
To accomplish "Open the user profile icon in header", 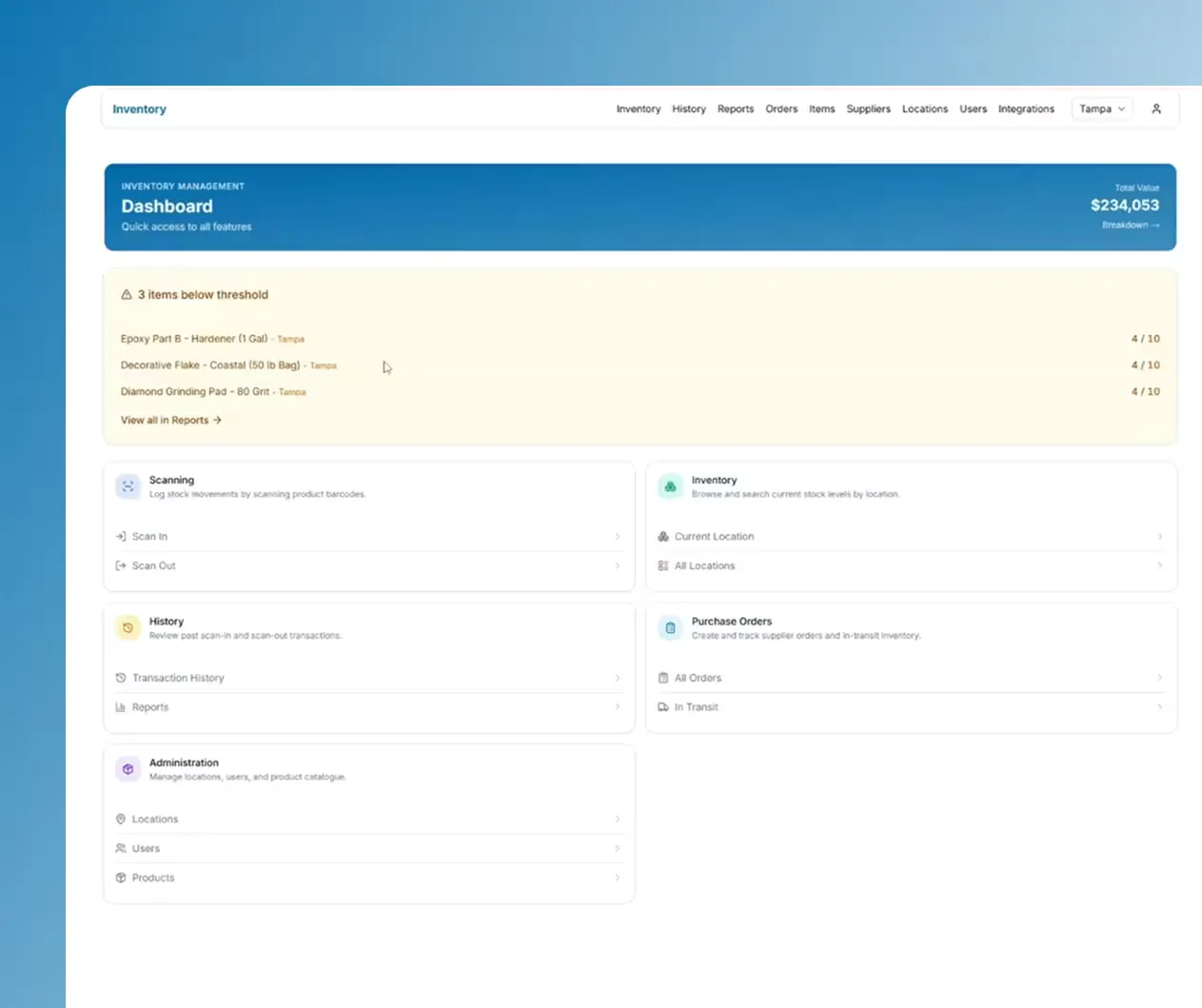I will click(x=1156, y=109).
